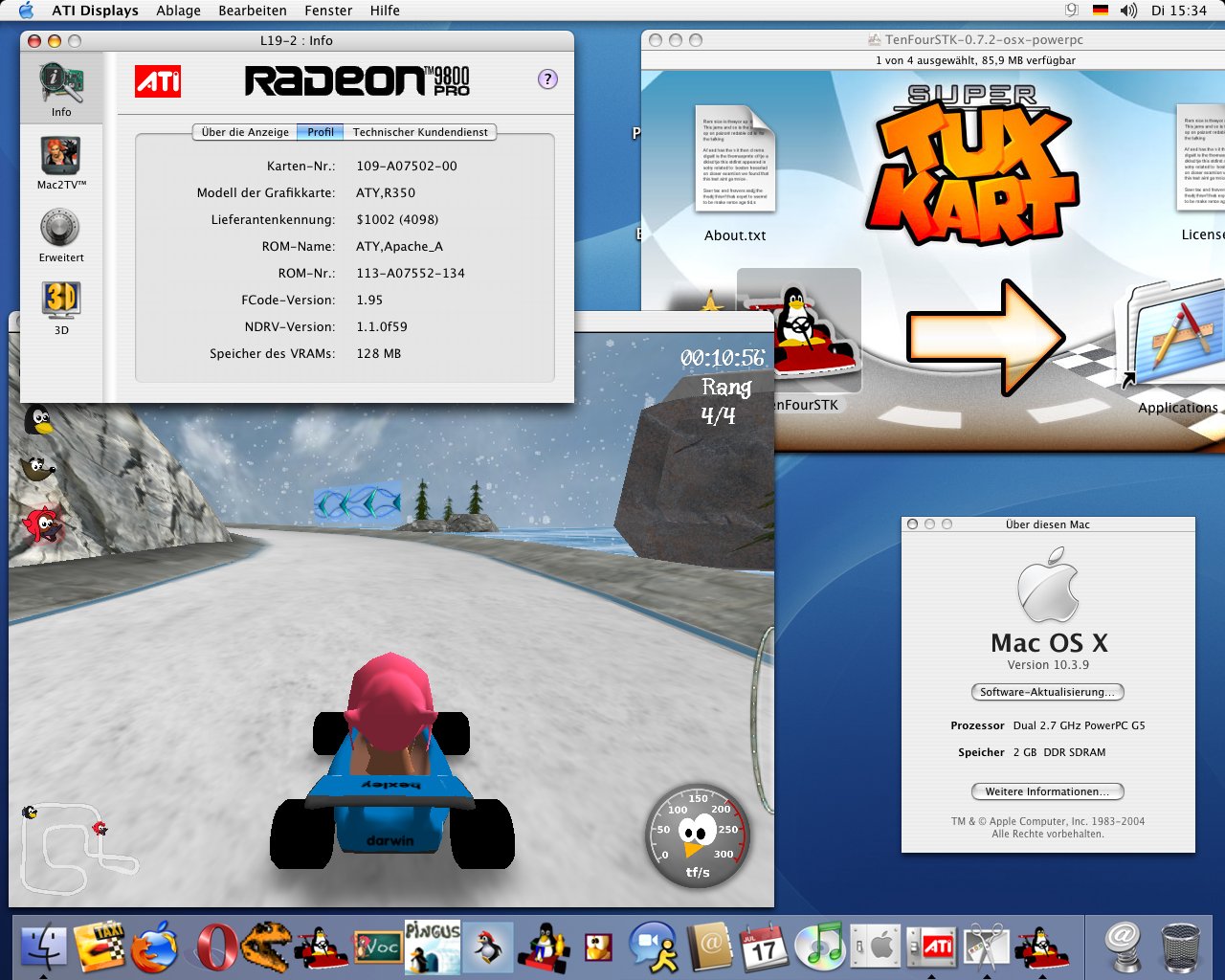The height and width of the screenshot is (980, 1225).
Task: Switch to the Über die Anzeige tab
Action: point(245,132)
